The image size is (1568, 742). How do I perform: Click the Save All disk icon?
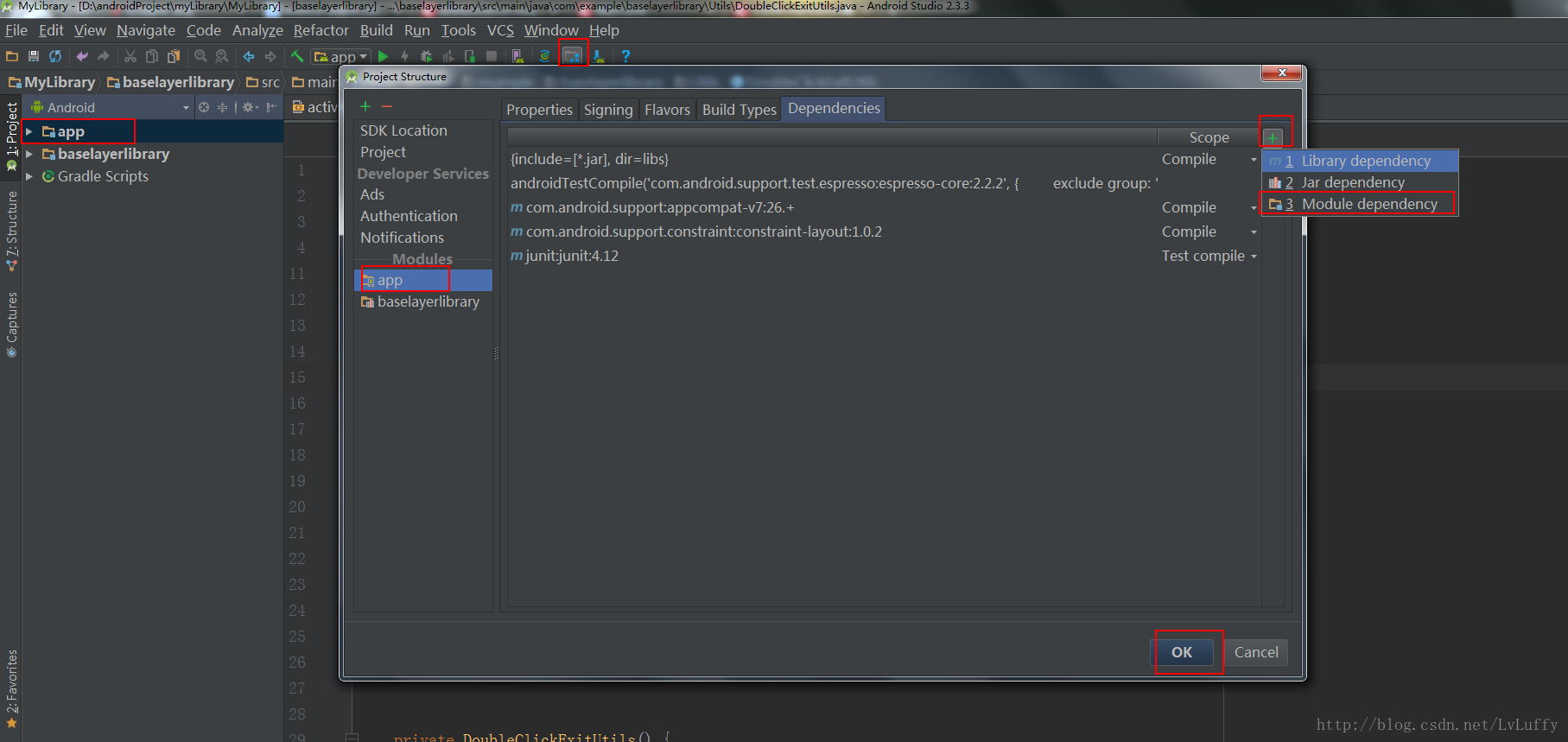[34, 56]
